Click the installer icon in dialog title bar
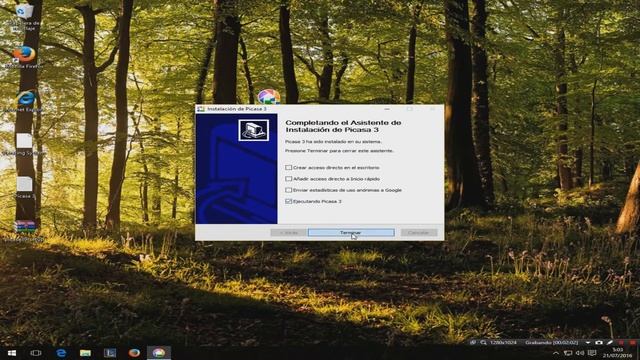640x360 pixels. coord(200,109)
